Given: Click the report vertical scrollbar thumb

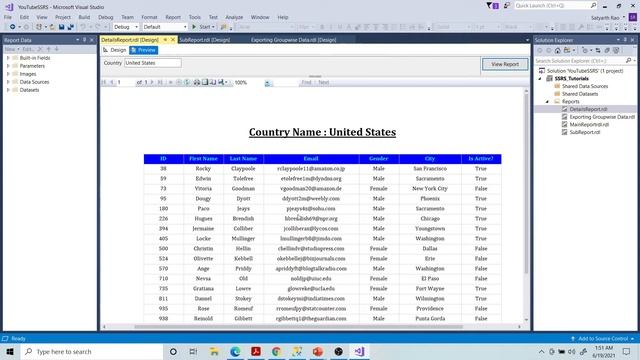Looking at the screenshot, I should point(526,184).
